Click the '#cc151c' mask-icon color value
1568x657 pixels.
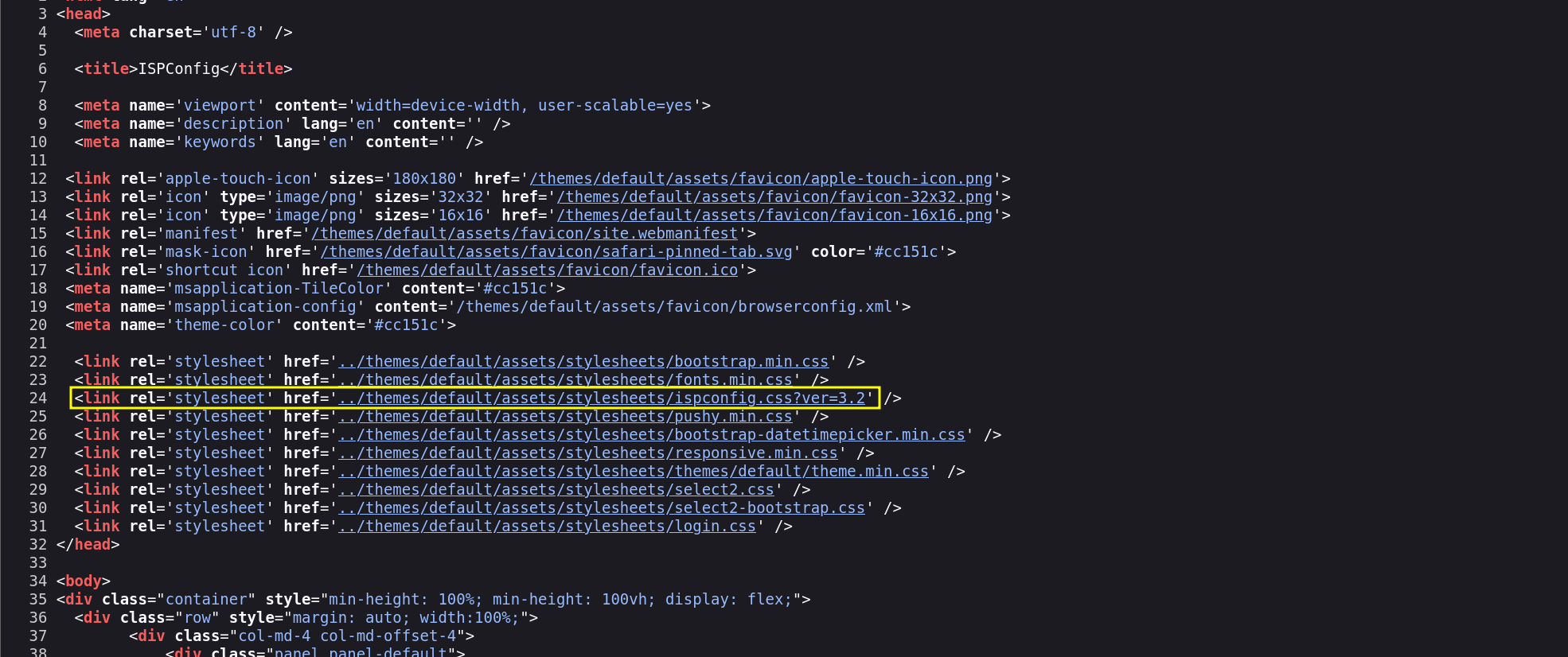pos(907,252)
